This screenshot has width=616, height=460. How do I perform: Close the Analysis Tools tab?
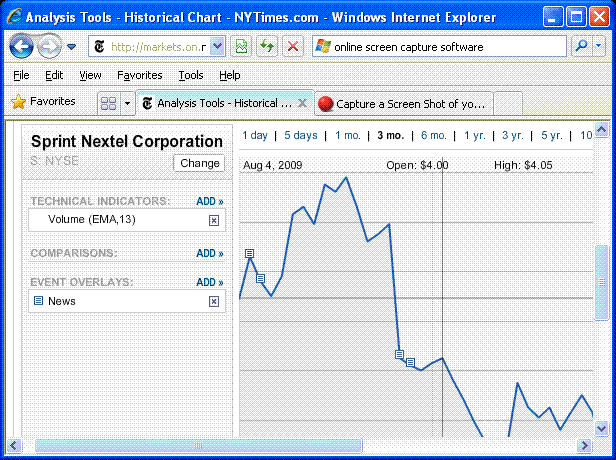(302, 103)
